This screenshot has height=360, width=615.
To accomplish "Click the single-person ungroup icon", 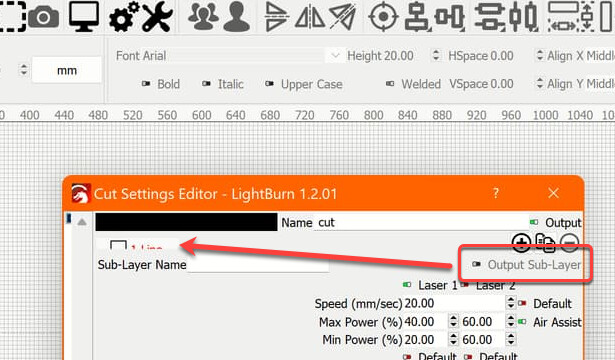I will point(237,16).
